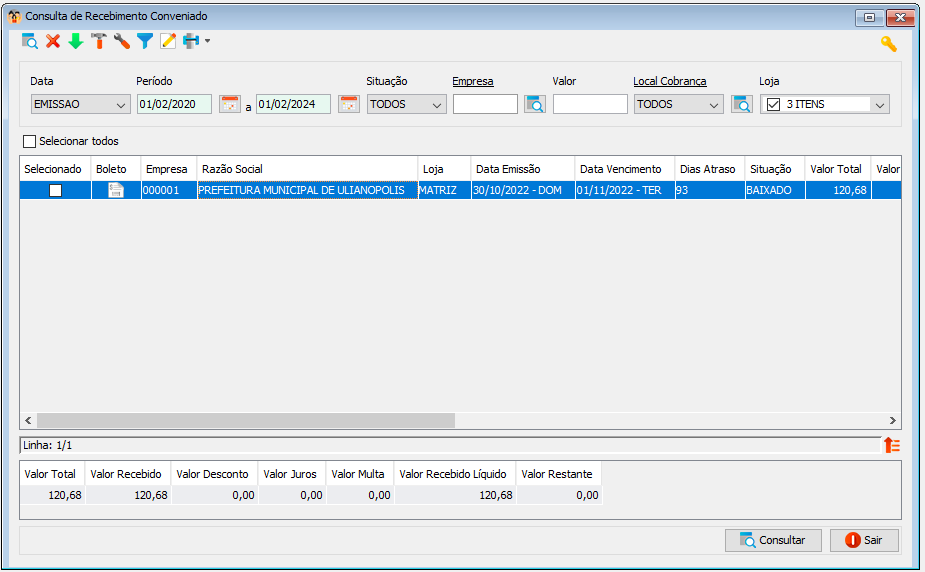Click the wrench toolbar icon
The width and height of the screenshot is (925, 572).
(122, 41)
